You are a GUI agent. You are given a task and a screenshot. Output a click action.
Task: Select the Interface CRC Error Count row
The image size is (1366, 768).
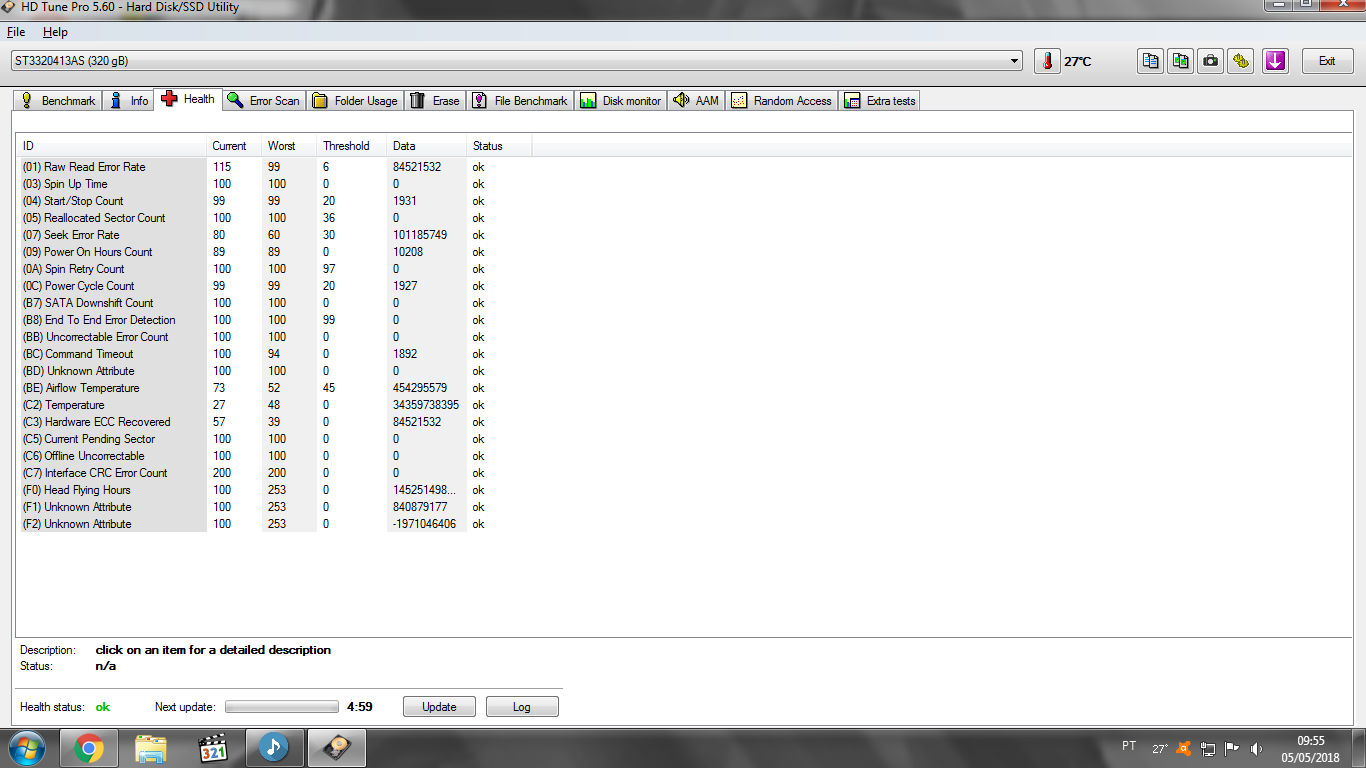point(275,473)
